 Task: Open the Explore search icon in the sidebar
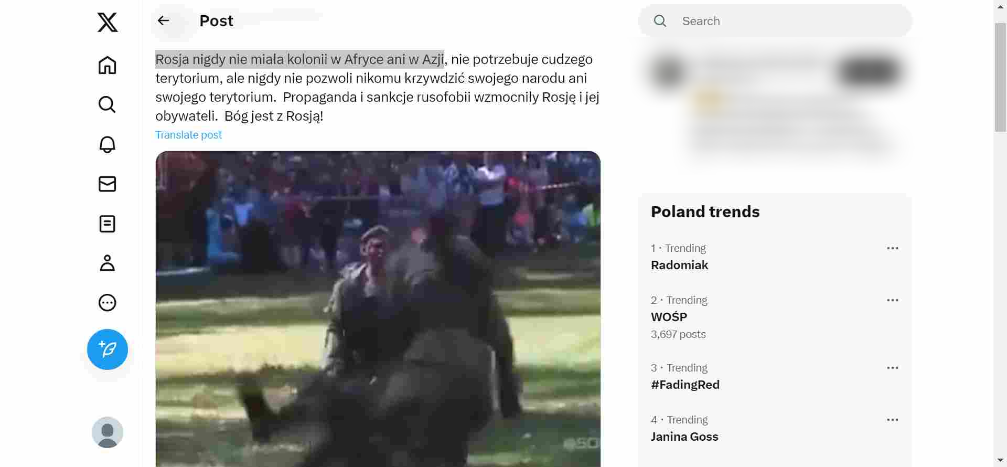click(x=107, y=105)
